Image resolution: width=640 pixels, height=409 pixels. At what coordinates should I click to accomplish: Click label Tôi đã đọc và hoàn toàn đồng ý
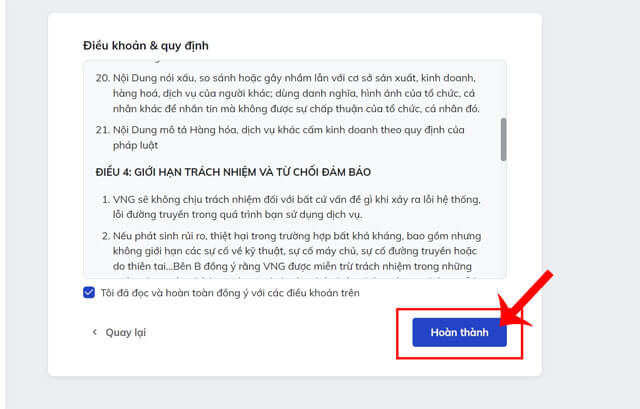230,293
